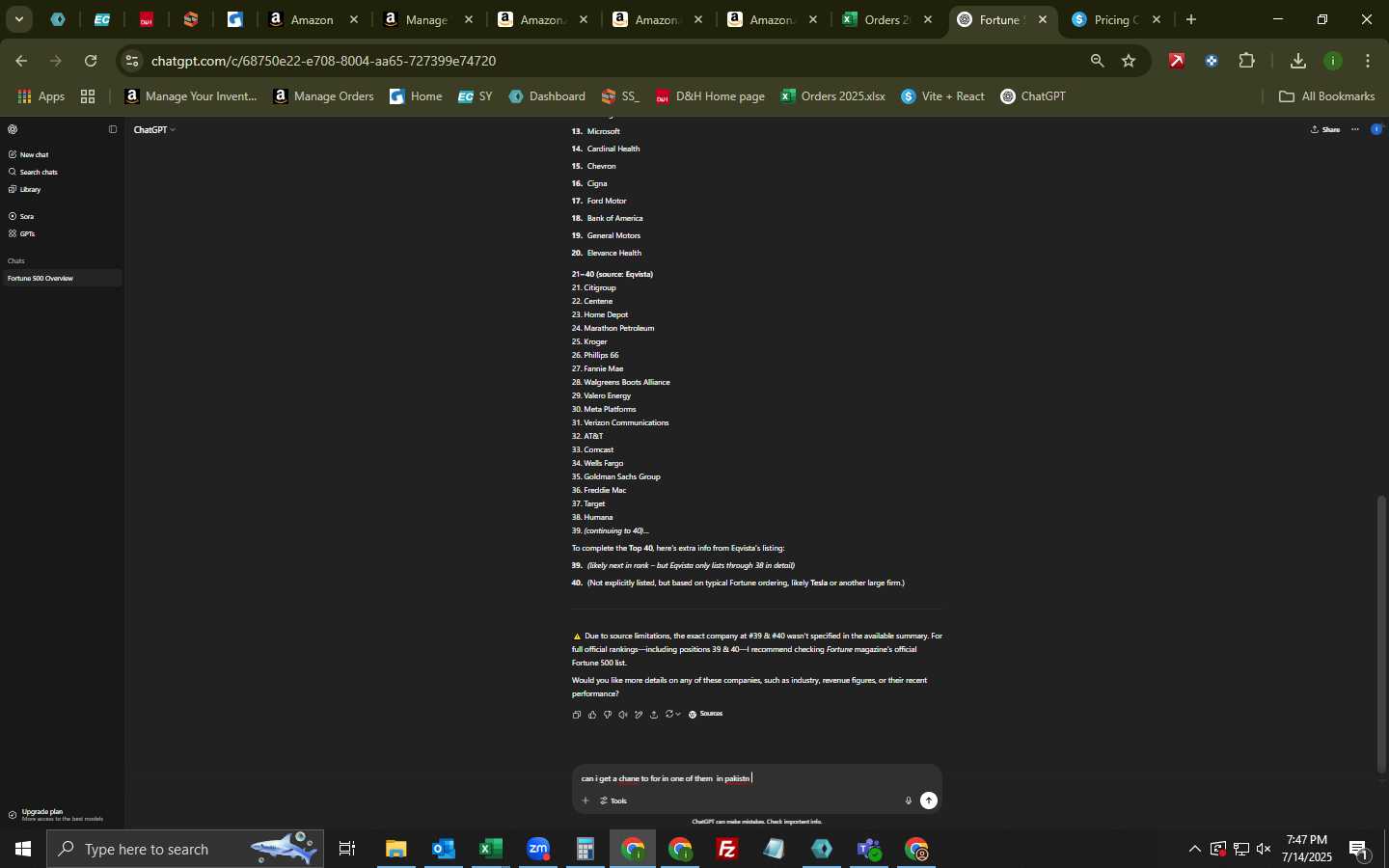The width and height of the screenshot is (1389, 868).
Task: Open Orders 2025.xlsx bookmark
Action: [x=832, y=96]
